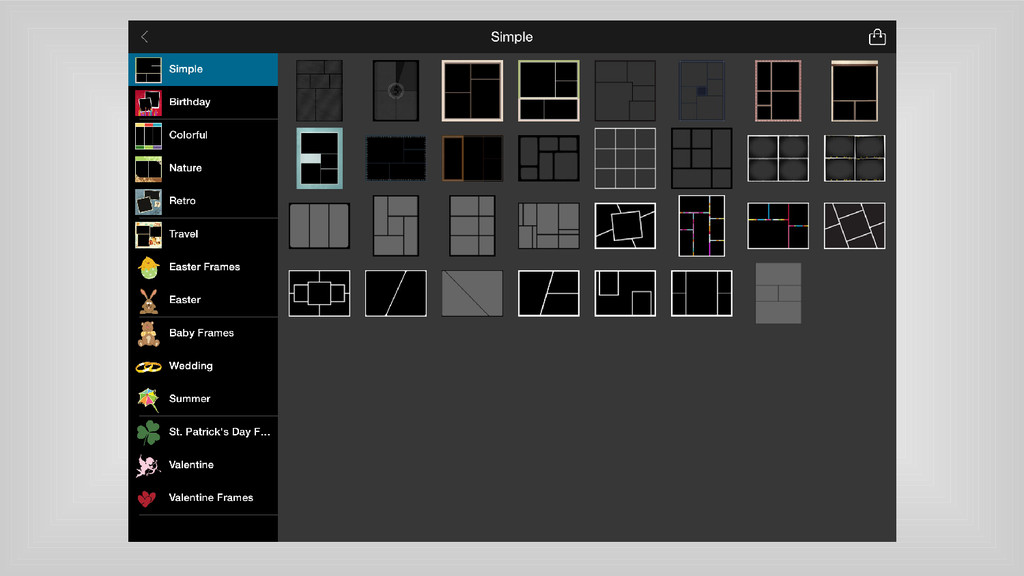
Task: Choose the Easter bunny category
Action: pyautogui.click(x=203, y=300)
